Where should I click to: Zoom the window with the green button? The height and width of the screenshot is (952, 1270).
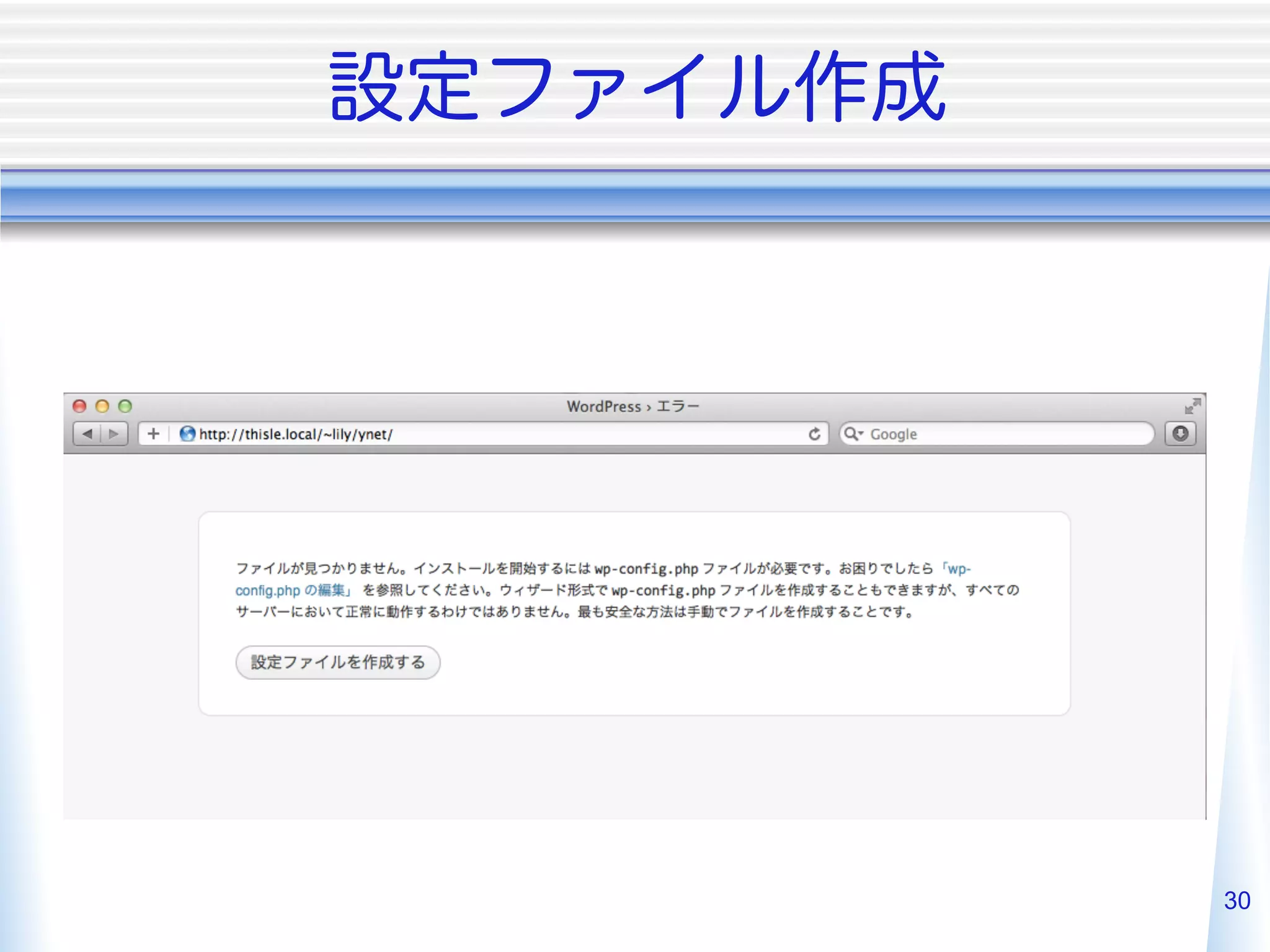(x=125, y=407)
